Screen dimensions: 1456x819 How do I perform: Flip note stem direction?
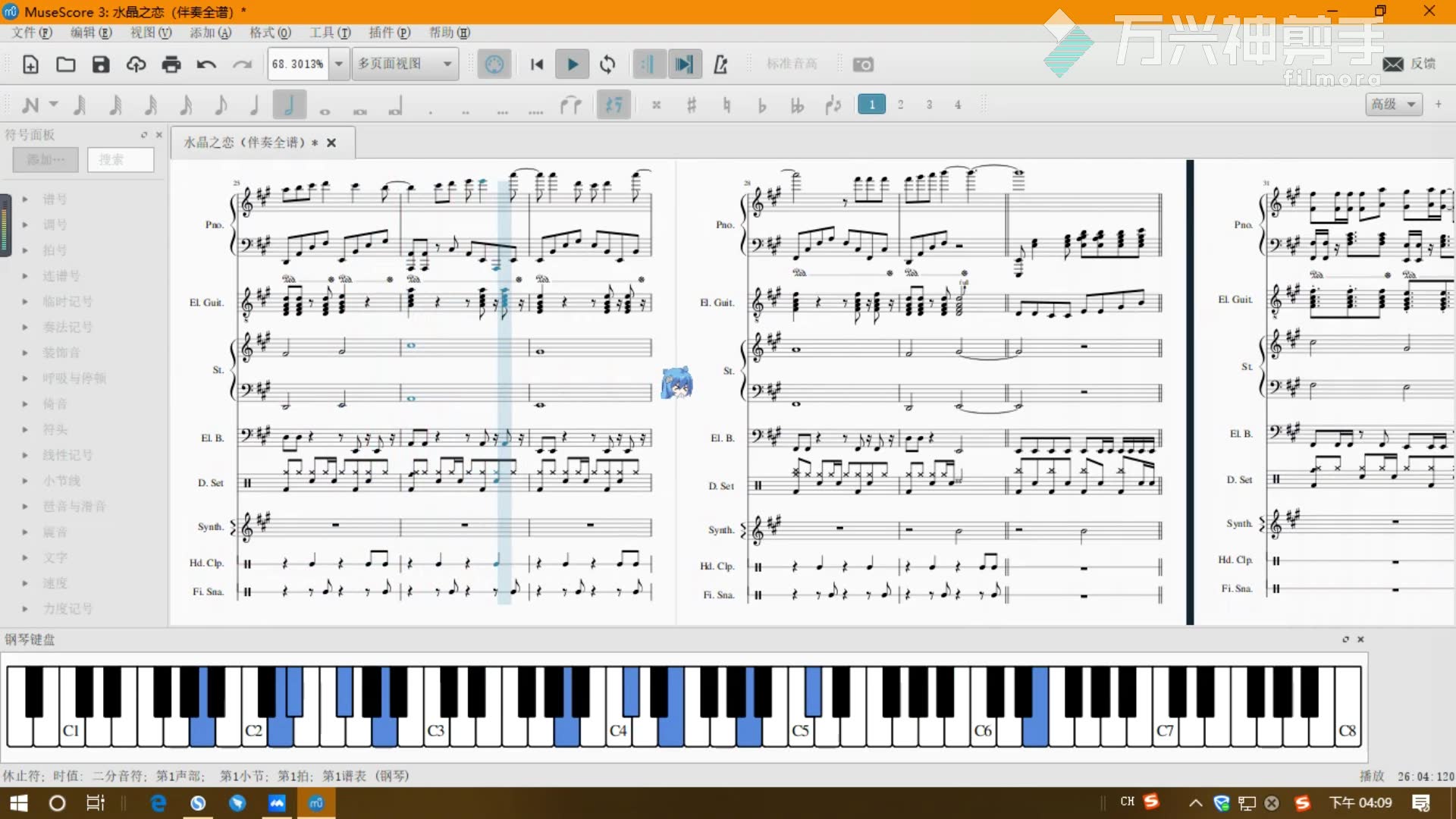(x=833, y=105)
